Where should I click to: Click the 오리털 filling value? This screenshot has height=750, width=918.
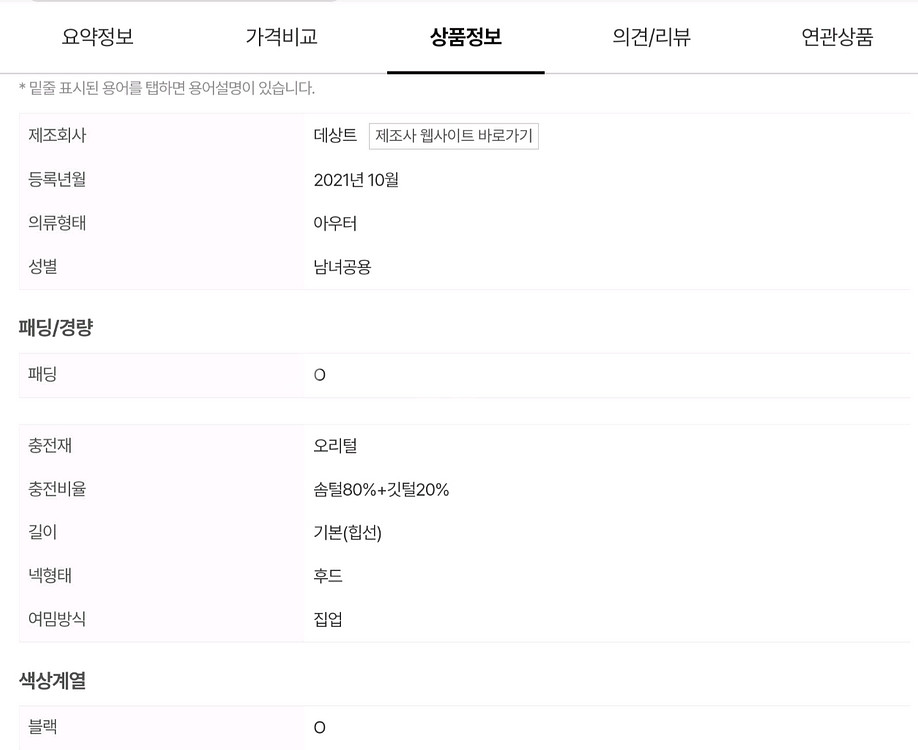[x=335, y=445]
